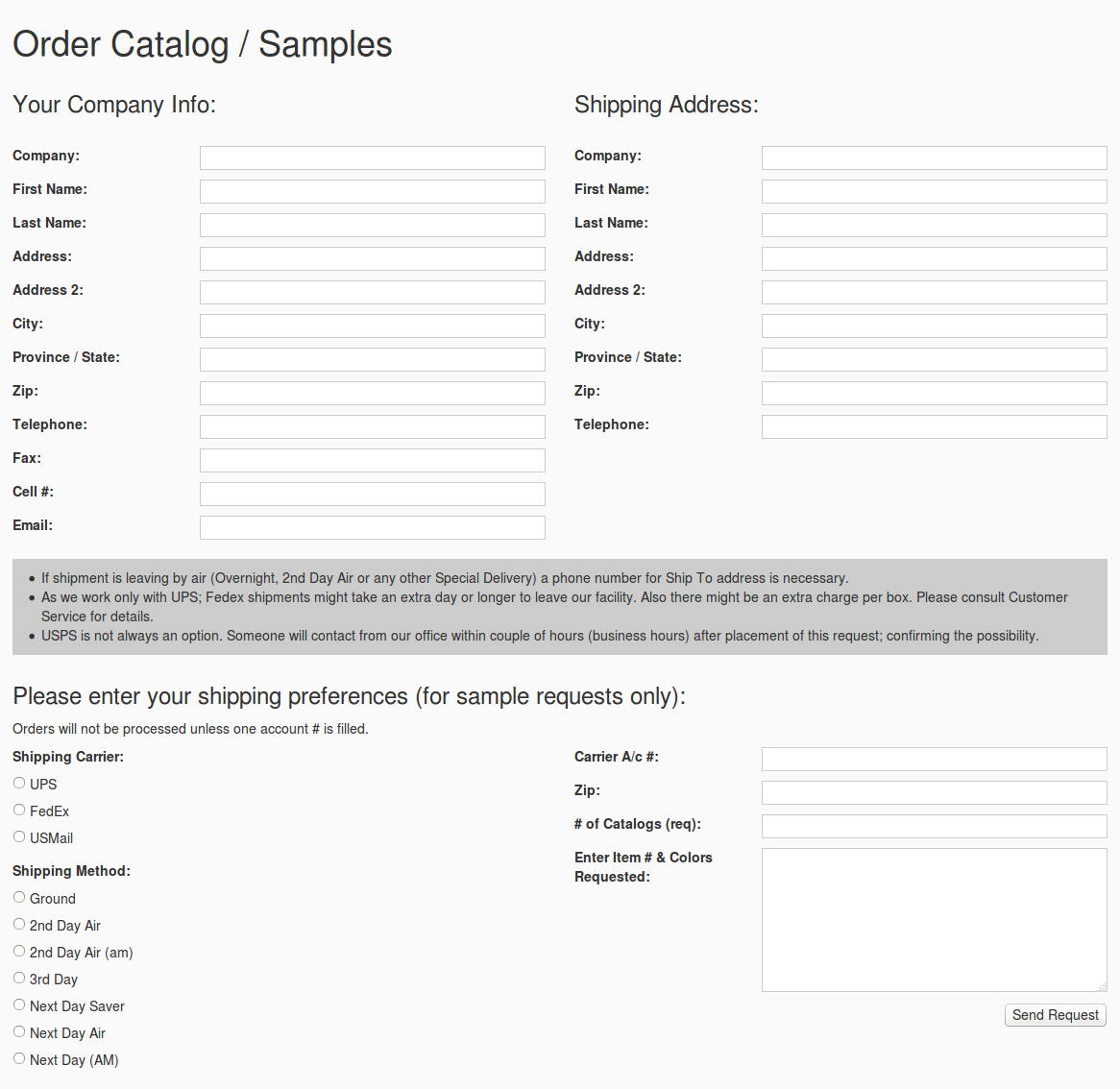Image resolution: width=1120 pixels, height=1089 pixels.
Task: Click the Send Request button
Action: pyautogui.click(x=1055, y=1015)
